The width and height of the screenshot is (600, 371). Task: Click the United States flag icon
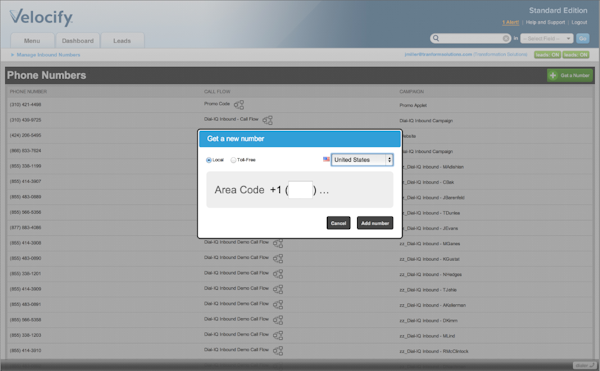(x=326, y=159)
